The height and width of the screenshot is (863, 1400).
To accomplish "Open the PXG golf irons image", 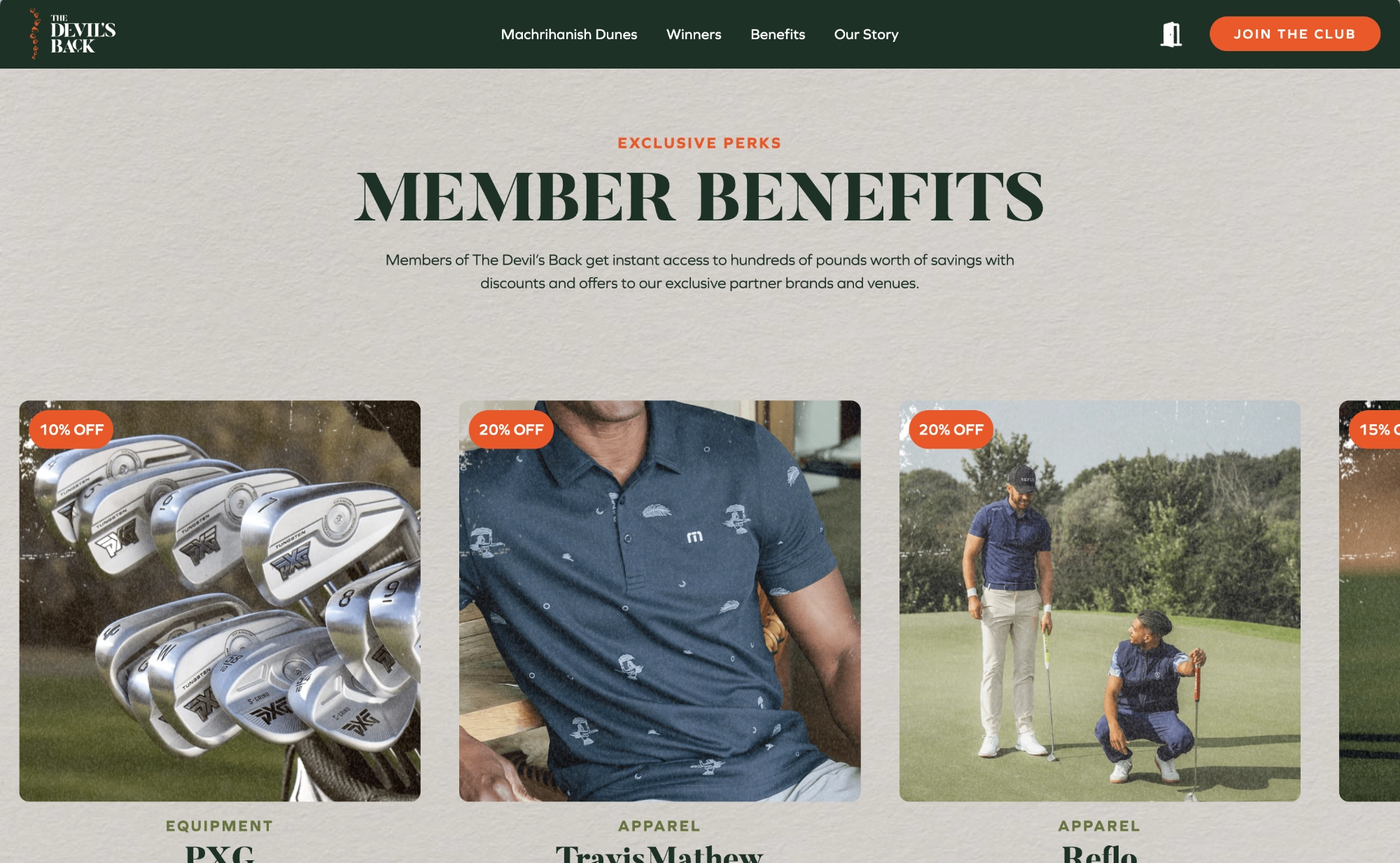I will (x=220, y=601).
